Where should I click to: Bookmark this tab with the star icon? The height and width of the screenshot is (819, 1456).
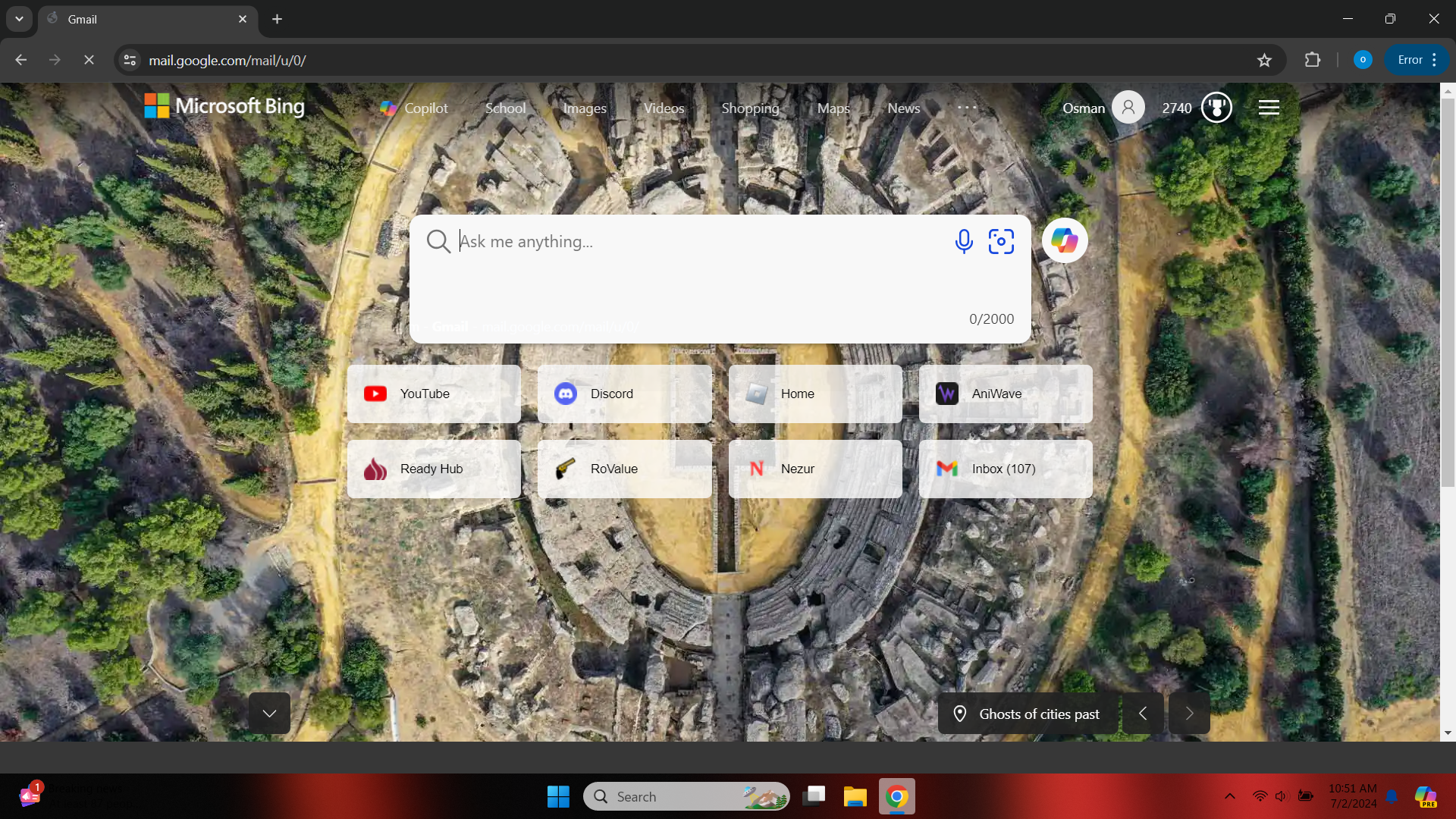click(1264, 61)
